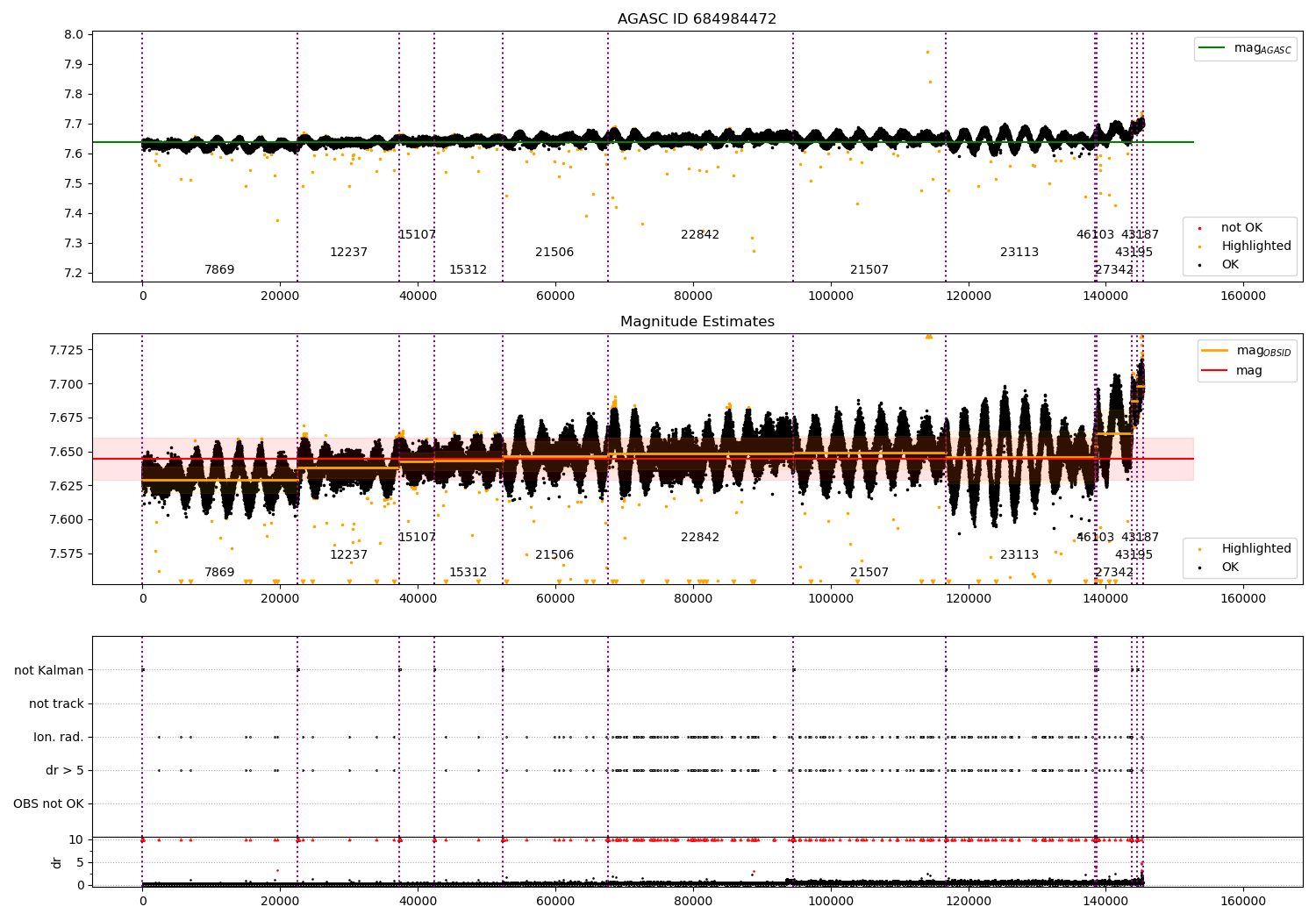This screenshot has width=1316, height=921.
Task: Click the 100000 x-tick under Magnitude Estimates plot
Action: [x=830, y=598]
